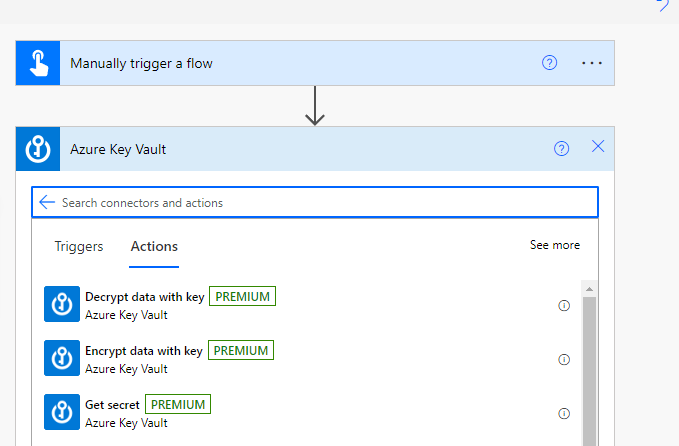Select the Decrypt data with key action
This screenshot has width=679, height=446.
point(145,297)
